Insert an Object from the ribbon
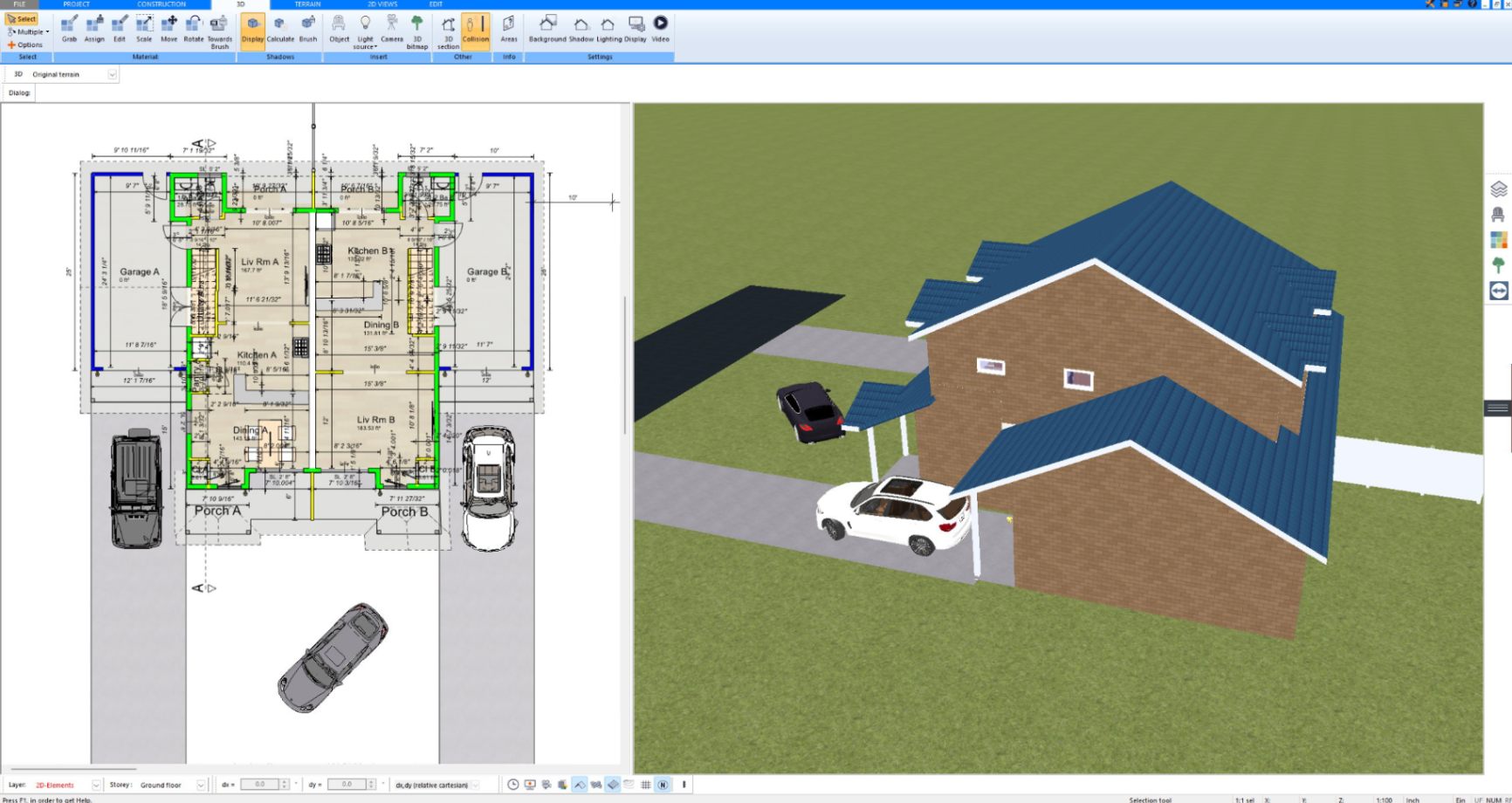The width and height of the screenshot is (1512, 803). click(339, 29)
